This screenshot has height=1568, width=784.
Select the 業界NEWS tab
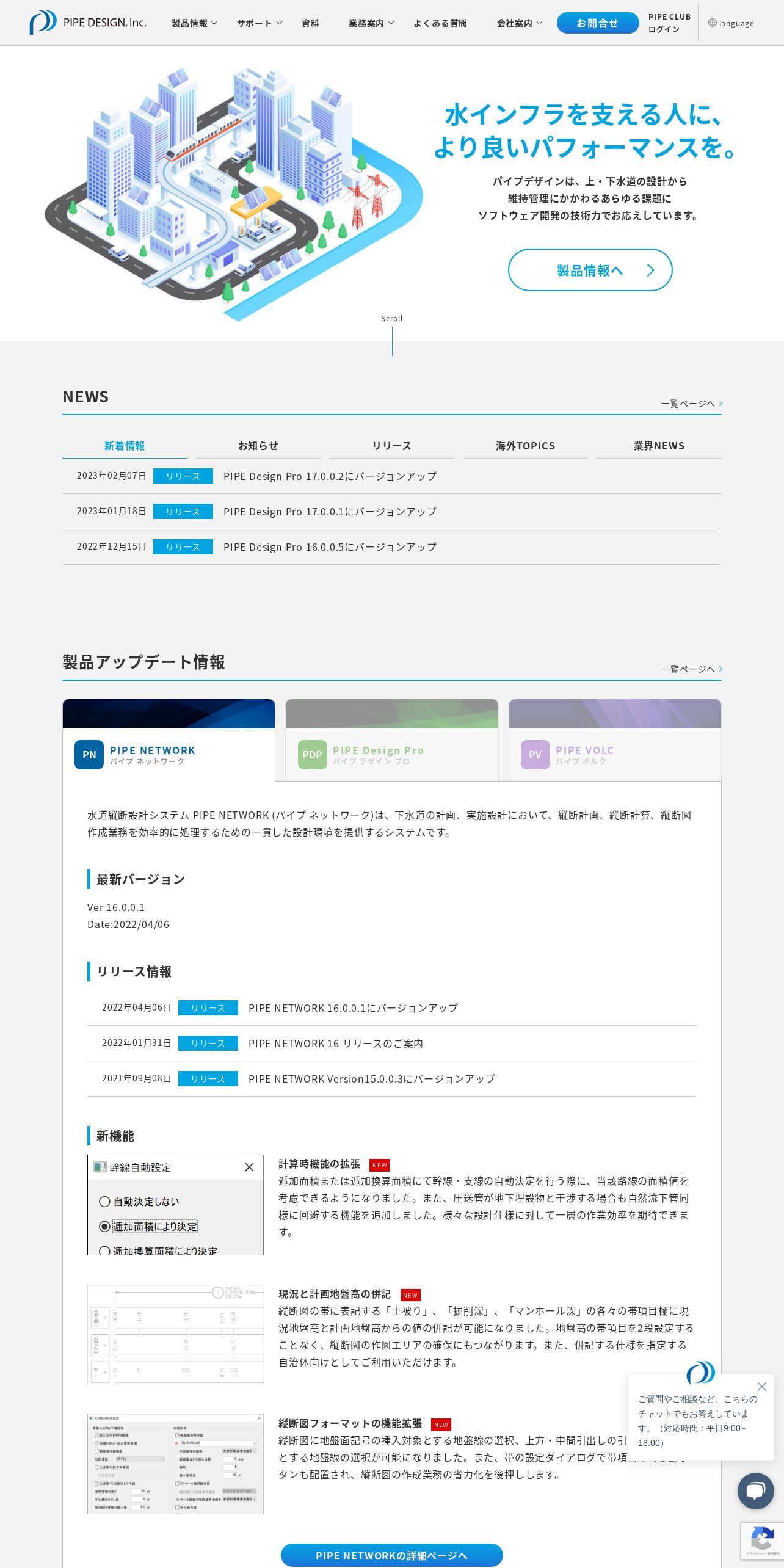[x=659, y=446]
